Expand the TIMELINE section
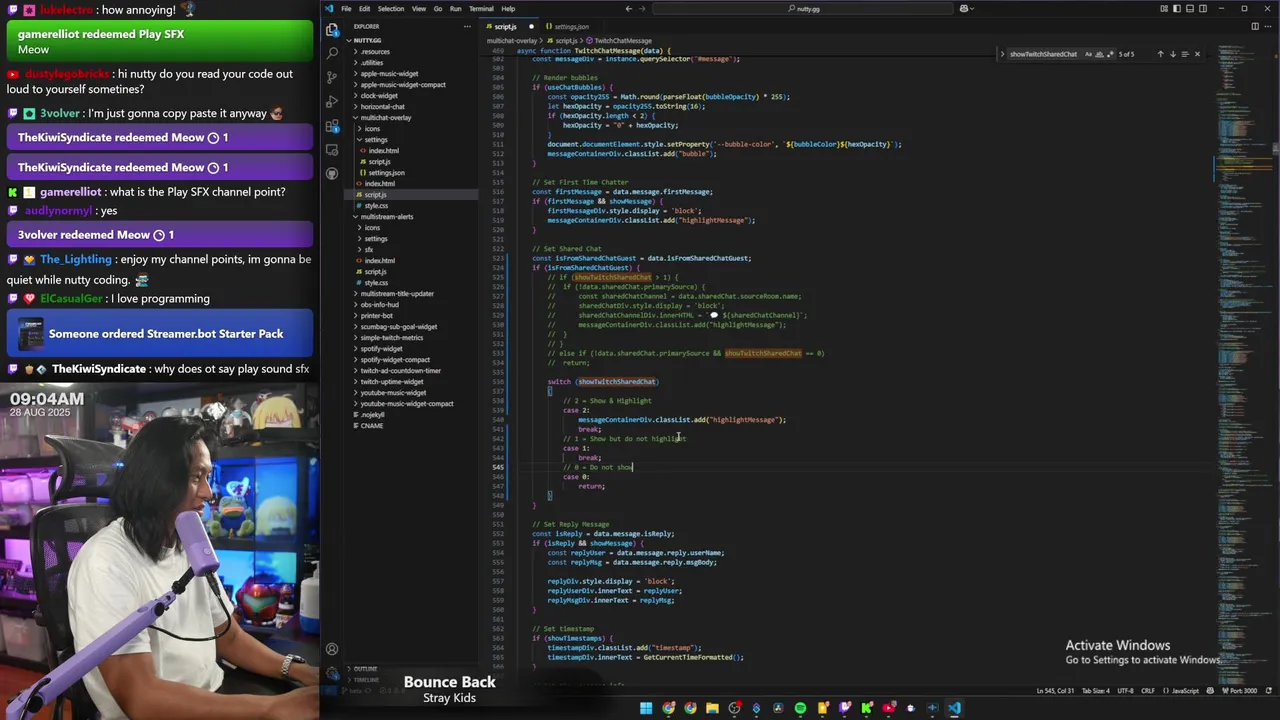The height and width of the screenshot is (720, 1280). tap(365, 680)
